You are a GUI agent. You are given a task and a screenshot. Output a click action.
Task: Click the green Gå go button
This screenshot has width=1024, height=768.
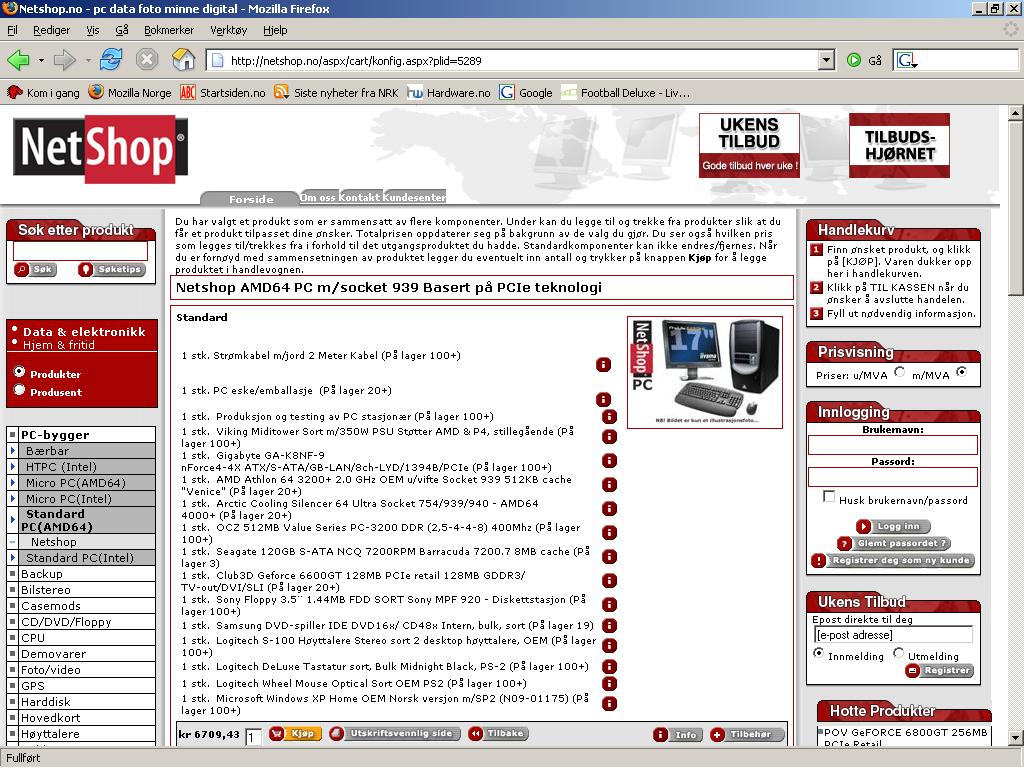[x=864, y=61]
